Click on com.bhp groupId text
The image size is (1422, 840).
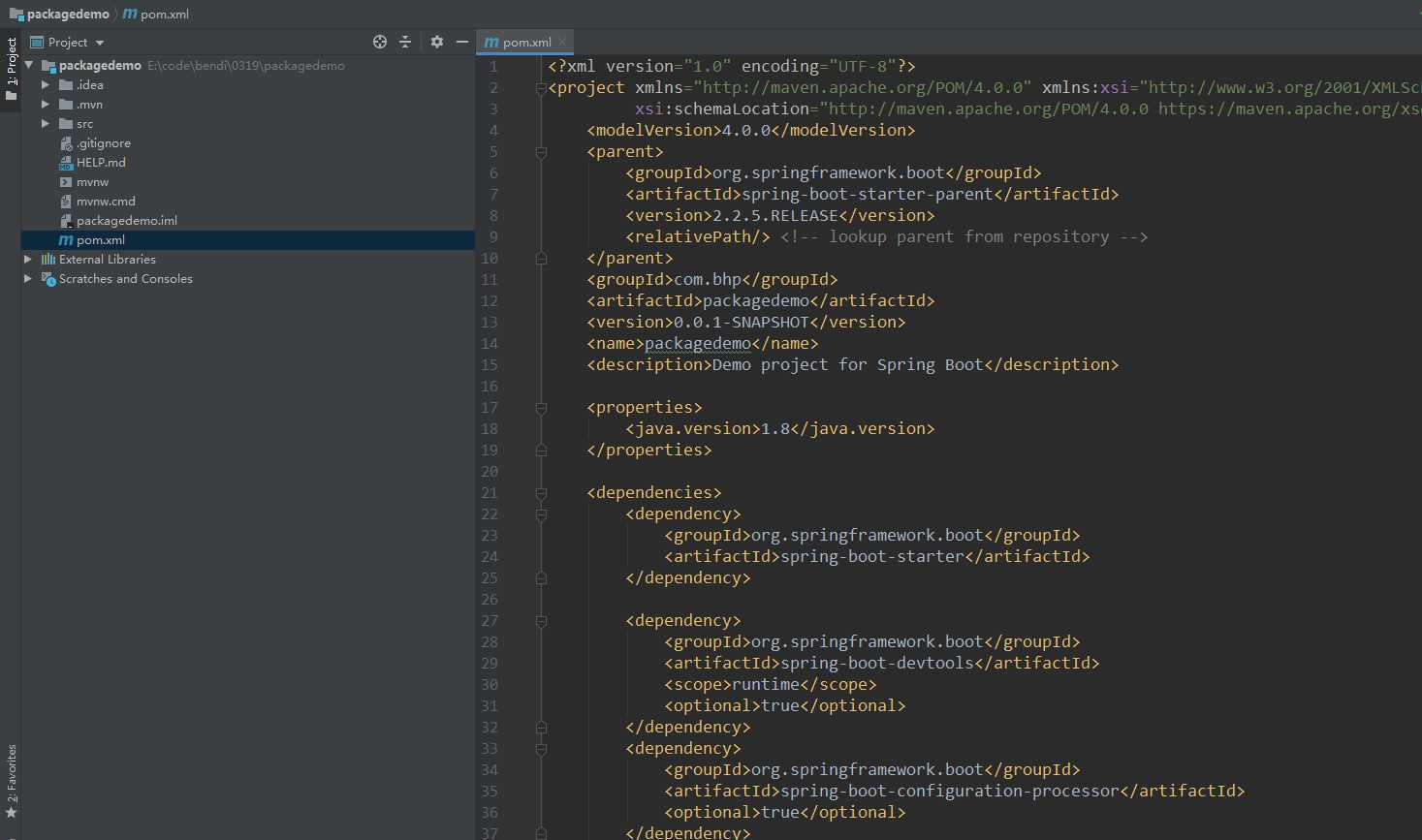pos(708,279)
